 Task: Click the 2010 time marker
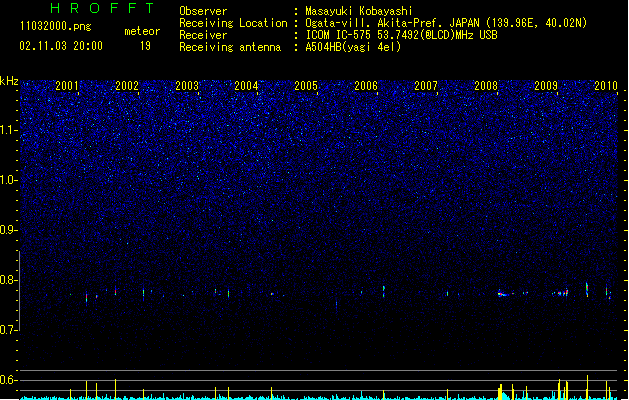pyautogui.click(x=606, y=85)
